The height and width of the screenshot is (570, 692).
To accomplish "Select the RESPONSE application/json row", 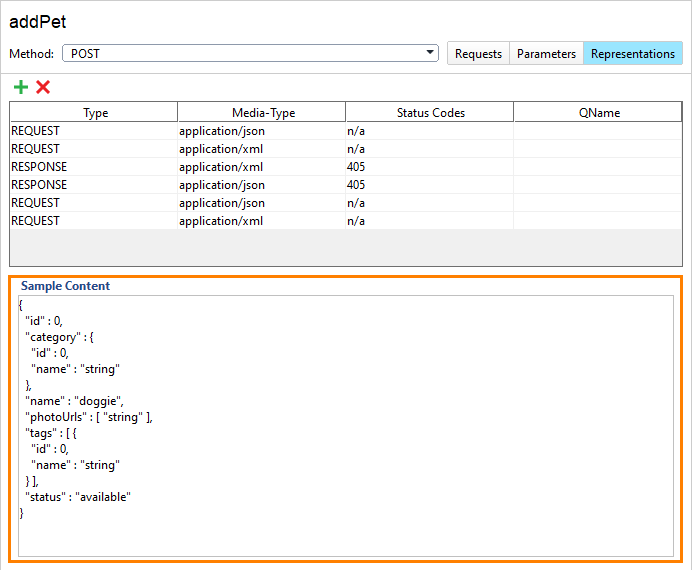I will click(94, 184).
